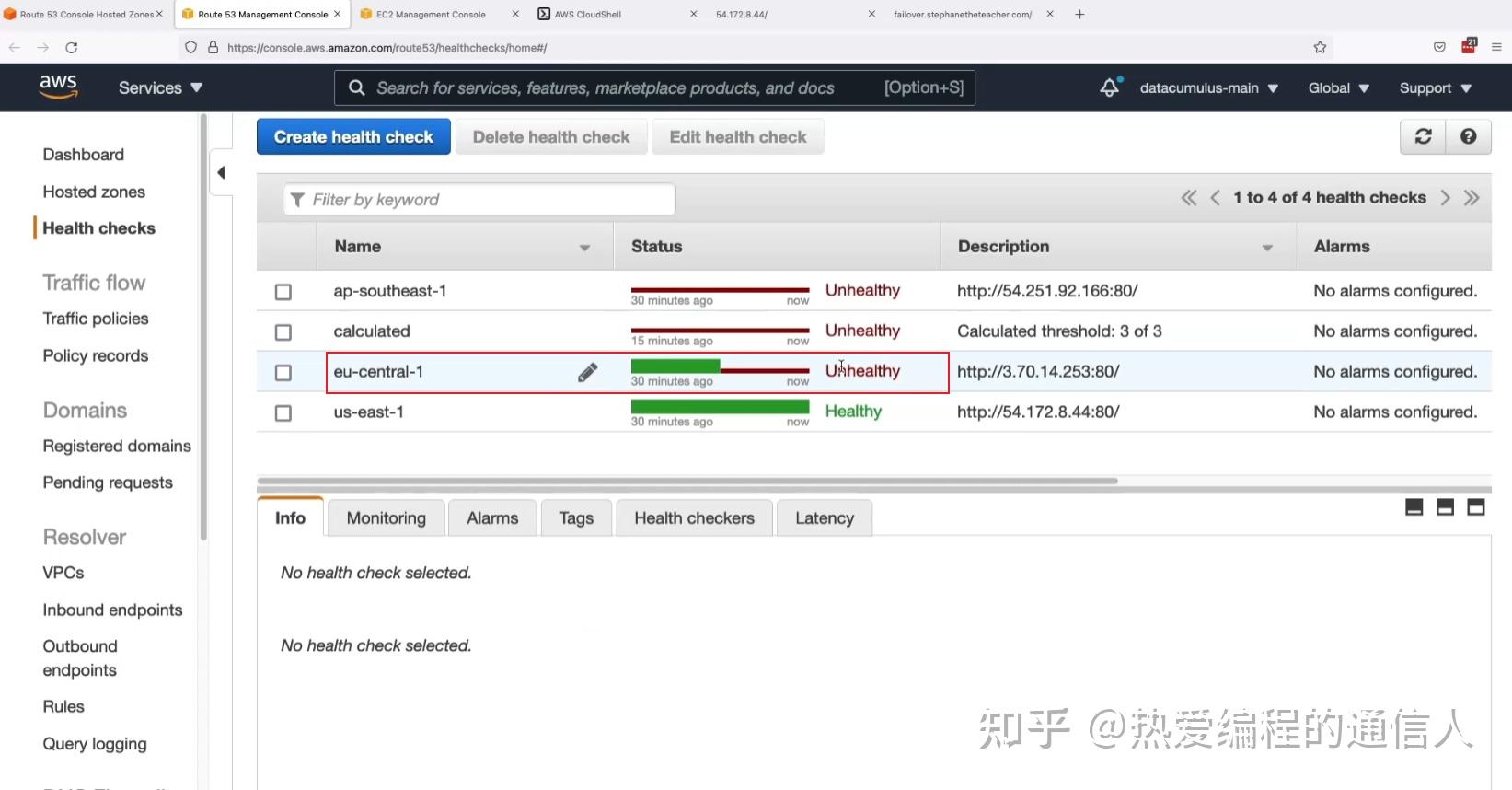Viewport: 1512px width, 790px height.
Task: Click the search magnifier icon in AWS bar
Action: point(356,87)
